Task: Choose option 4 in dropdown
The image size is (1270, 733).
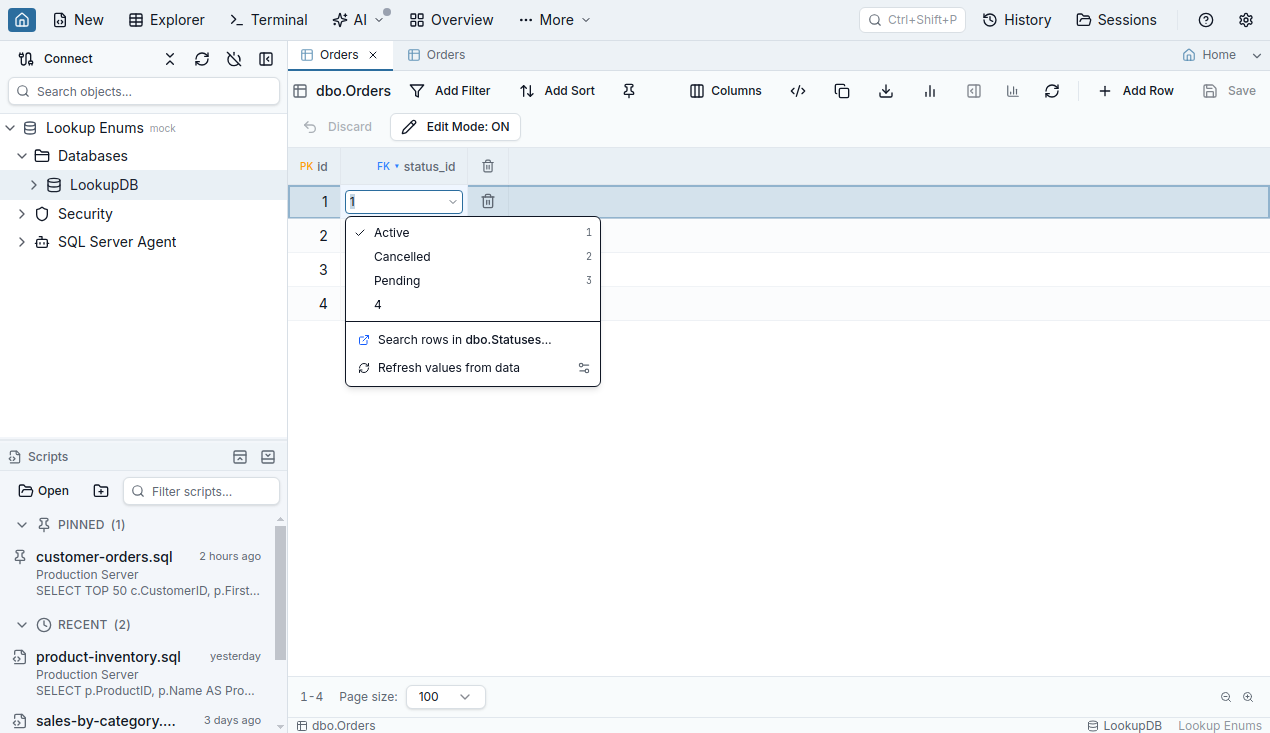Action: [473, 305]
